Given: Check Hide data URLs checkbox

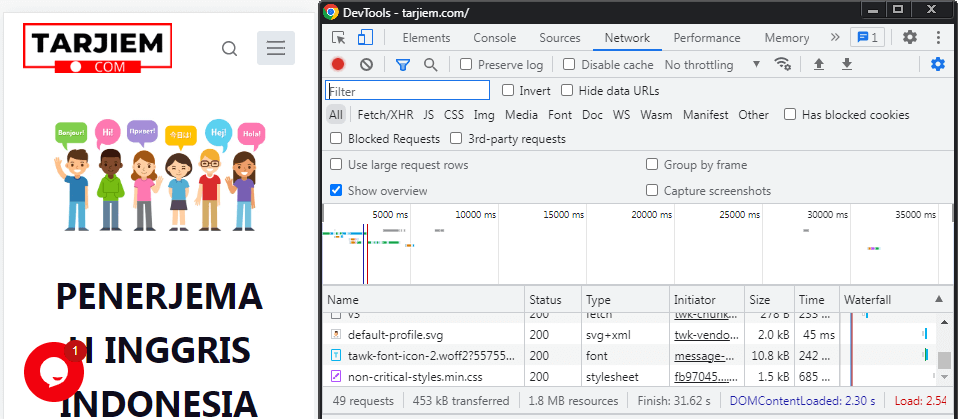Looking at the screenshot, I should click(x=567, y=90).
